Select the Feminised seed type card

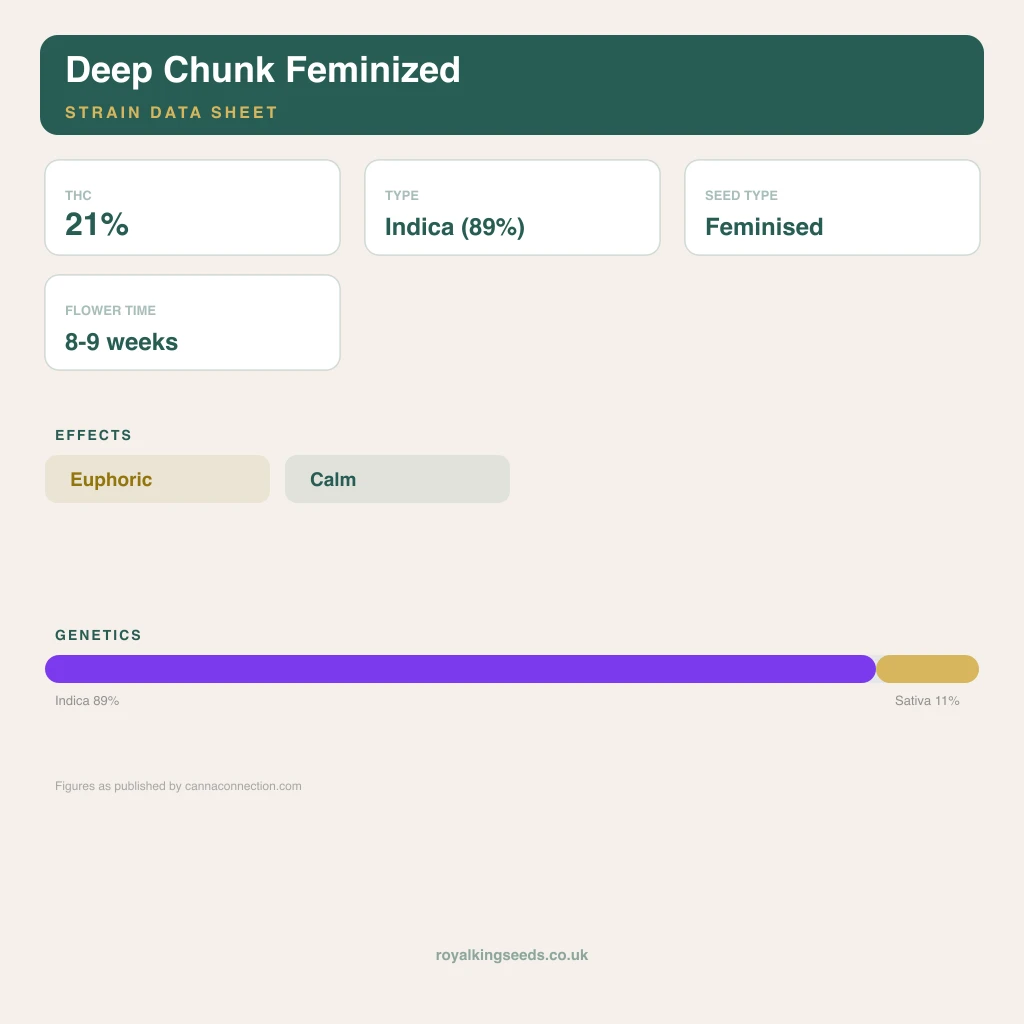tap(832, 208)
